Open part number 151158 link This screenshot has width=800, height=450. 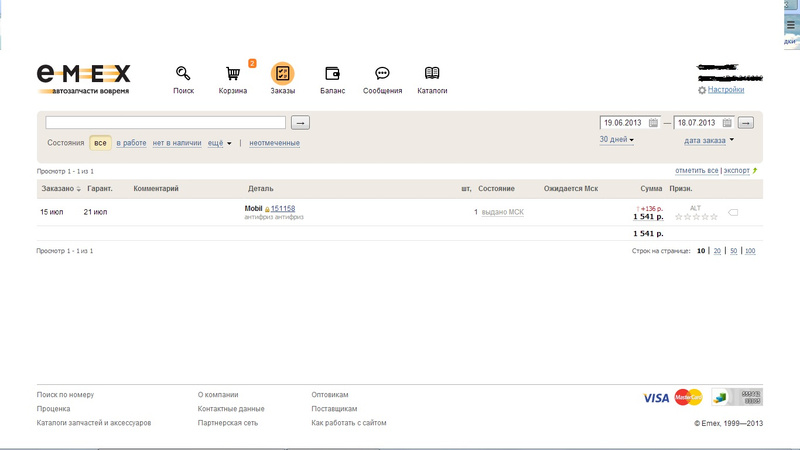(282, 209)
